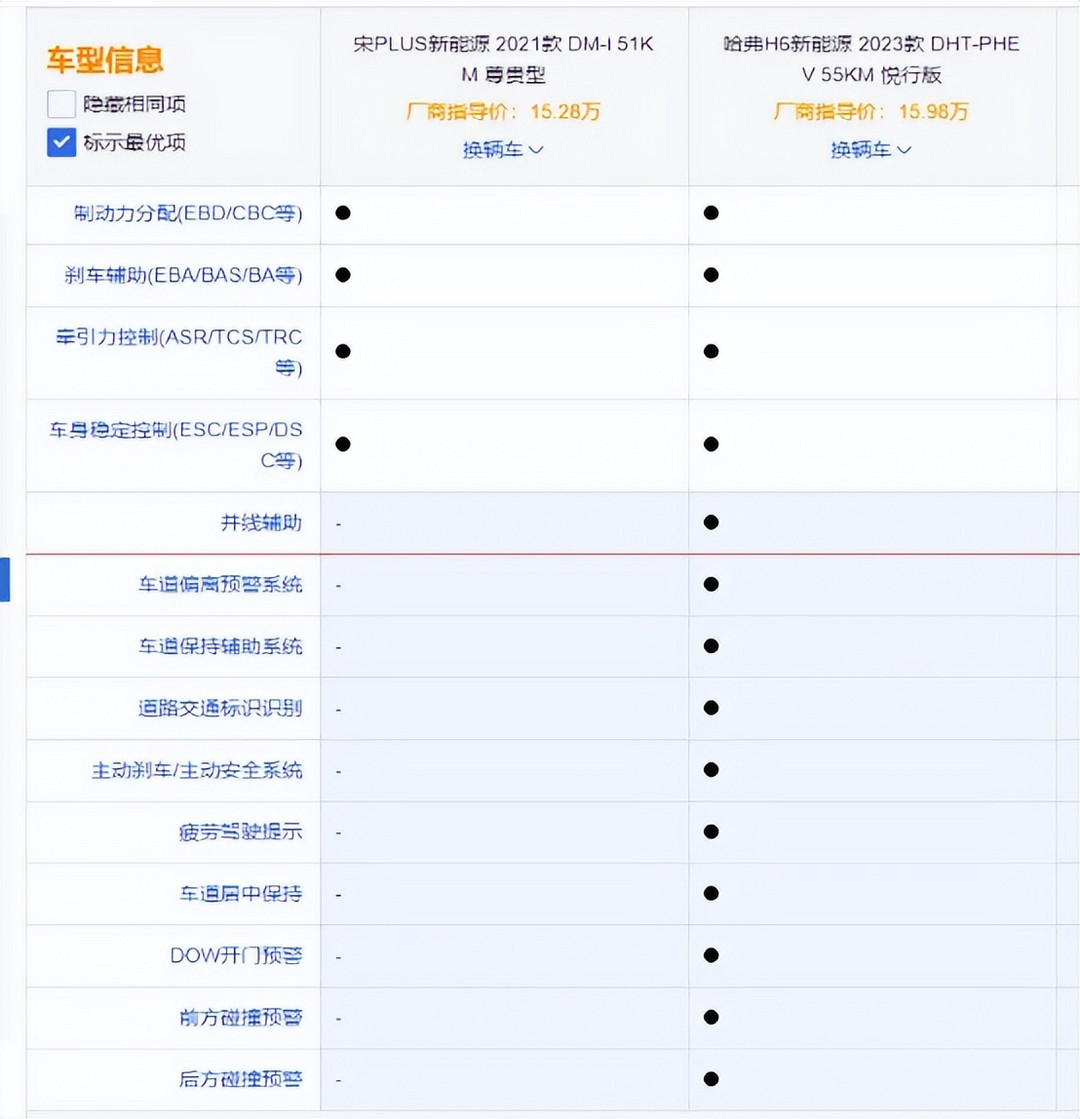Click 宋PLUS dash in 疲劳驾驶提示 row
The height and width of the screenshot is (1119, 1080).
(x=338, y=834)
